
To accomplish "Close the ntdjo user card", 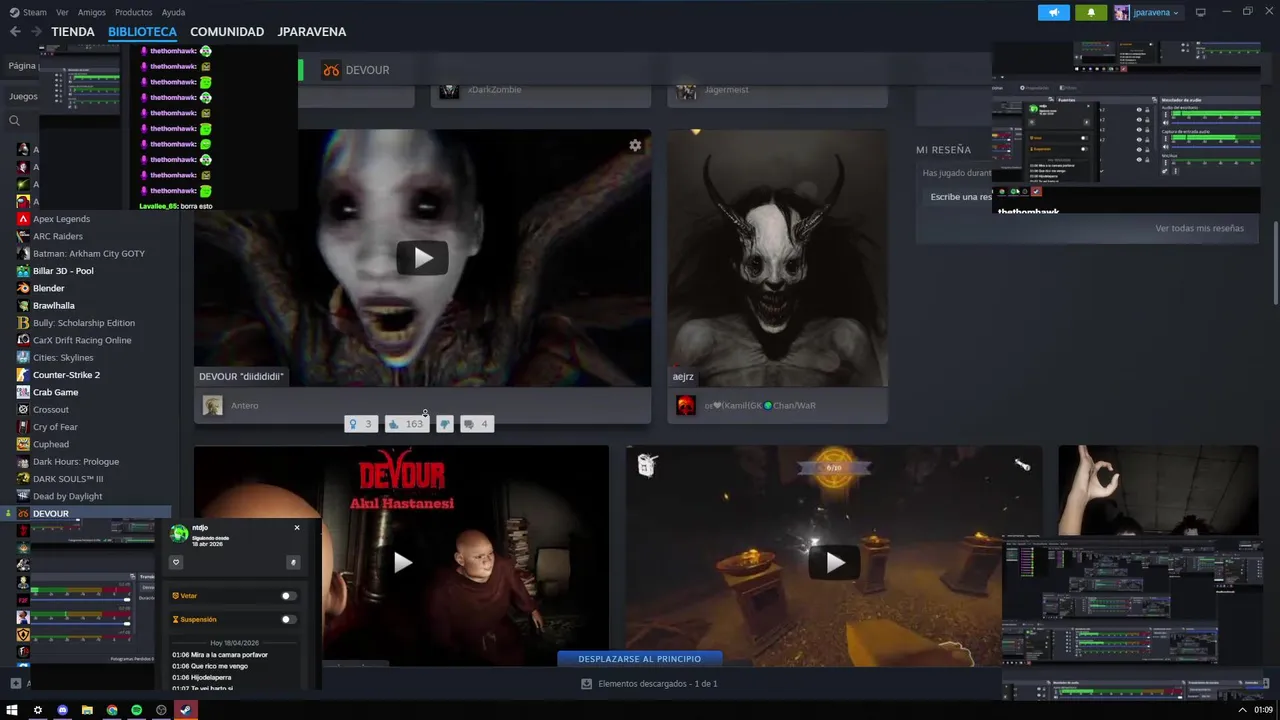I will 297,528.
